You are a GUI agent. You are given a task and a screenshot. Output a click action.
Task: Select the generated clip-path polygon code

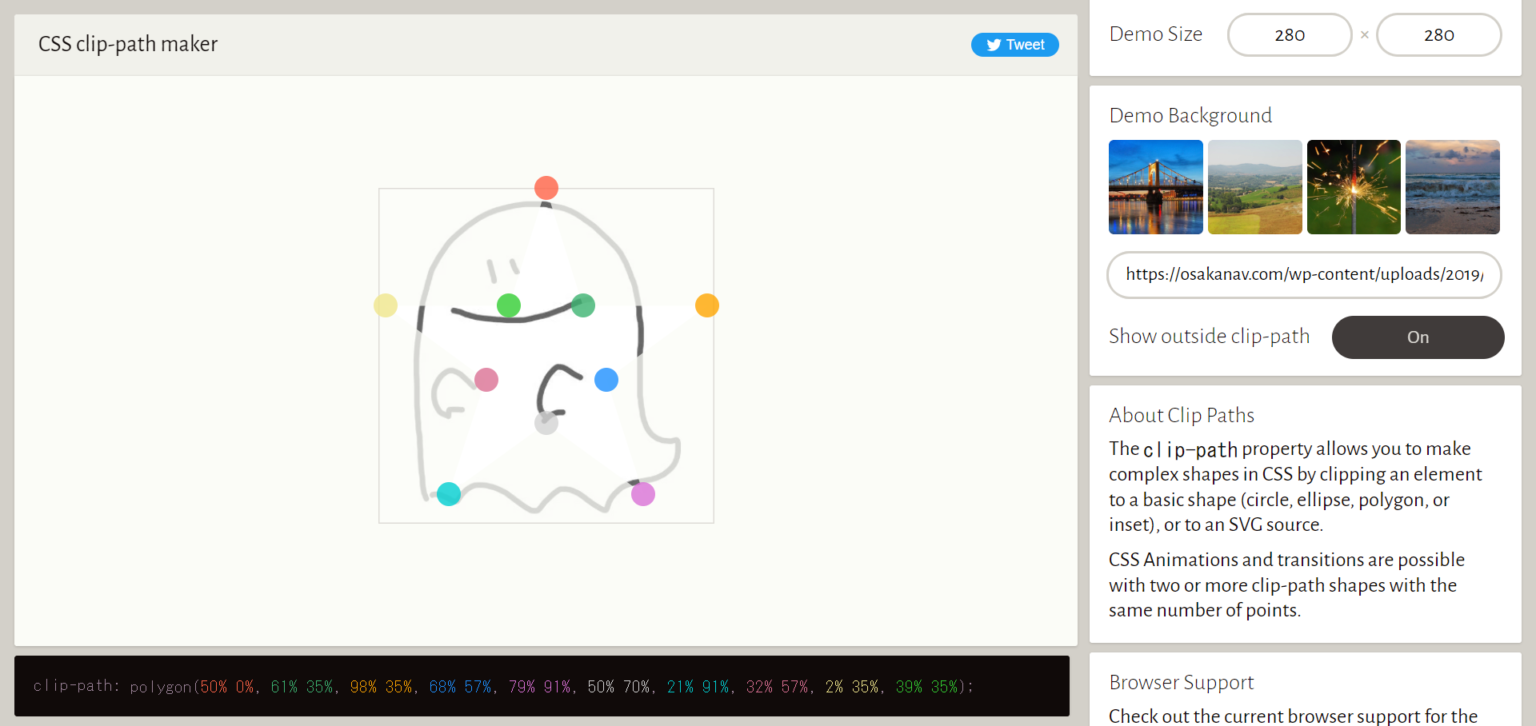pos(500,686)
